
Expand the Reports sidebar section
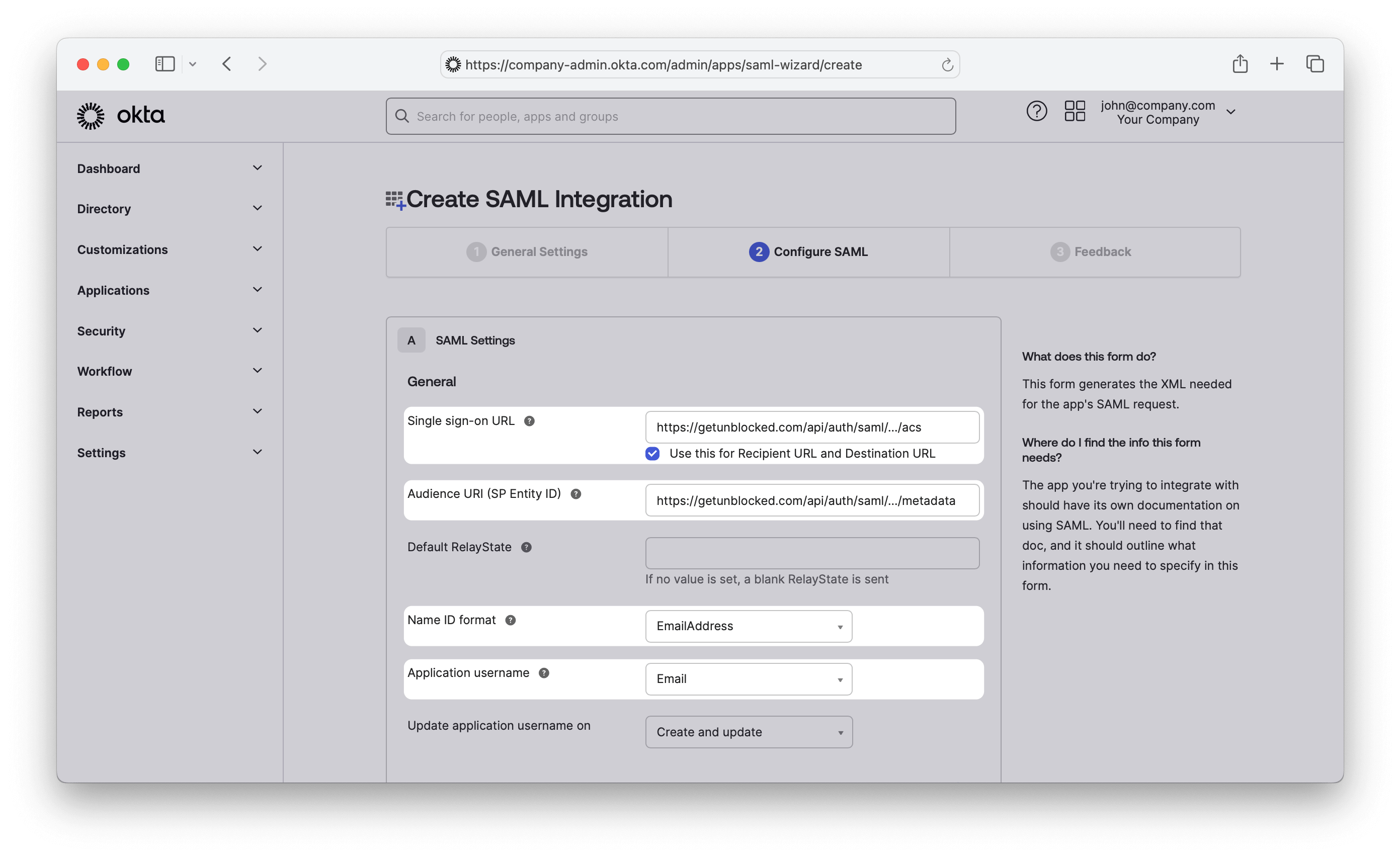click(x=170, y=412)
